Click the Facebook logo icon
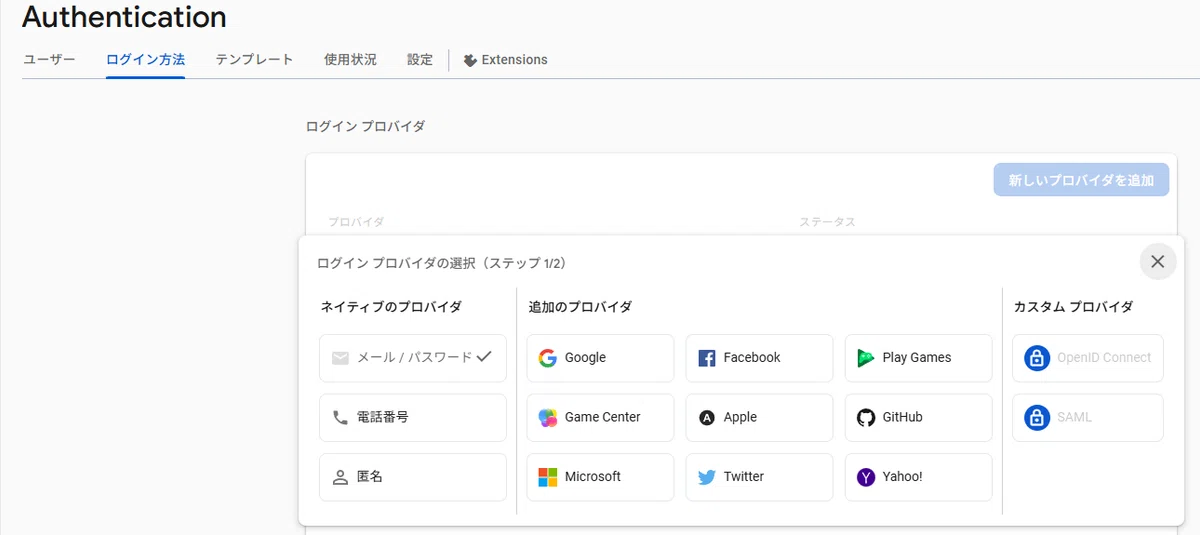 coord(707,358)
